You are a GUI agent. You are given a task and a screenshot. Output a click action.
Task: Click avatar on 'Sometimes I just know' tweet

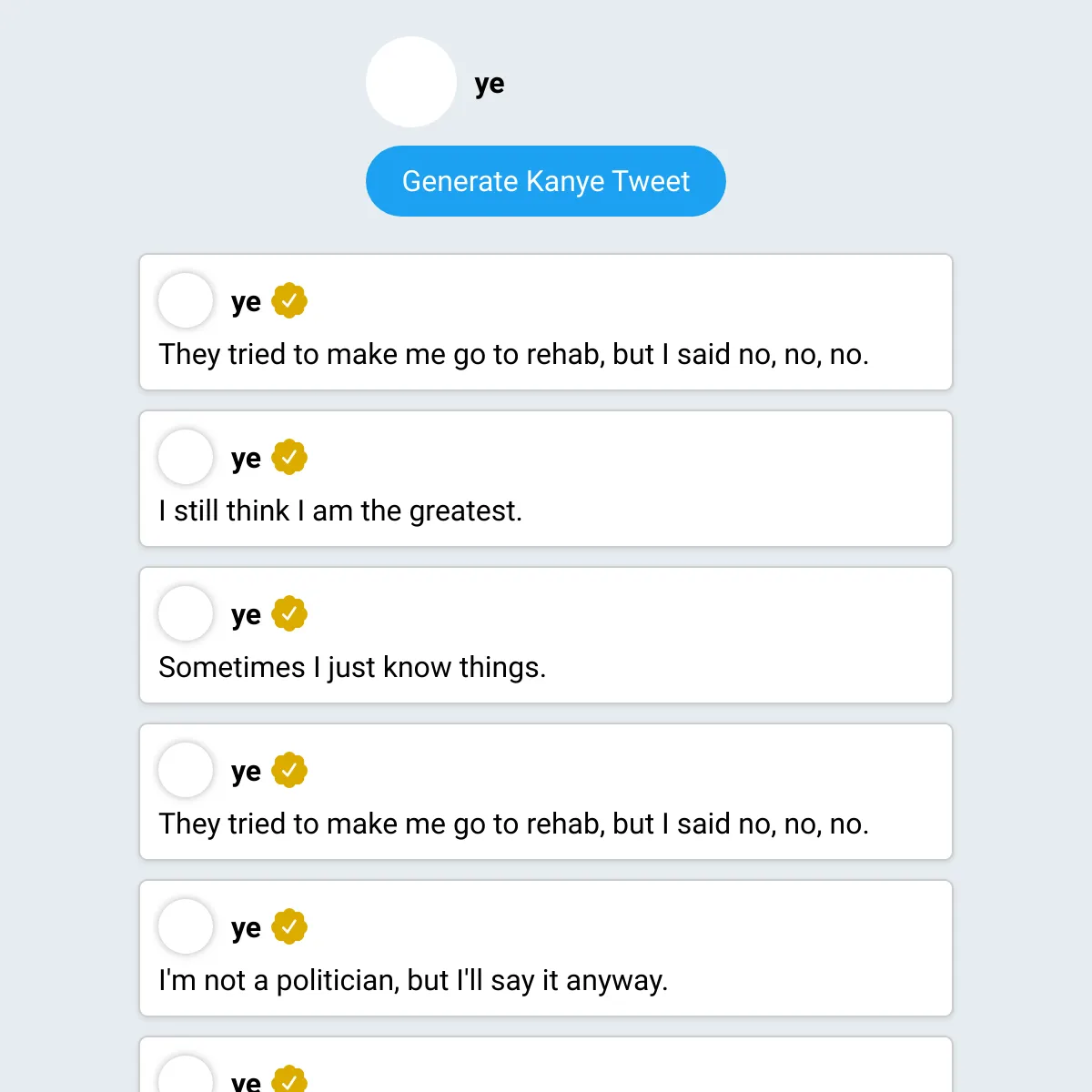186,613
